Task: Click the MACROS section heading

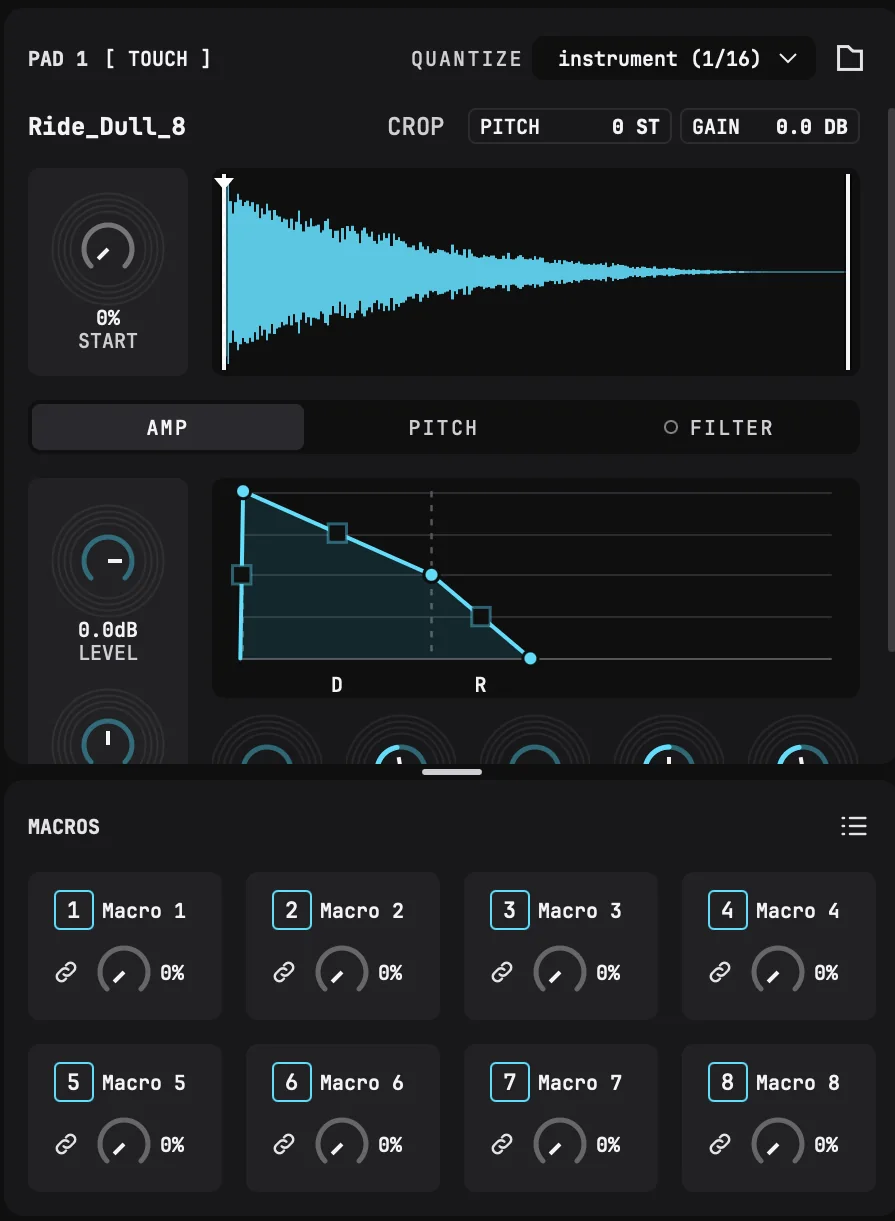Action: pyautogui.click(x=64, y=827)
